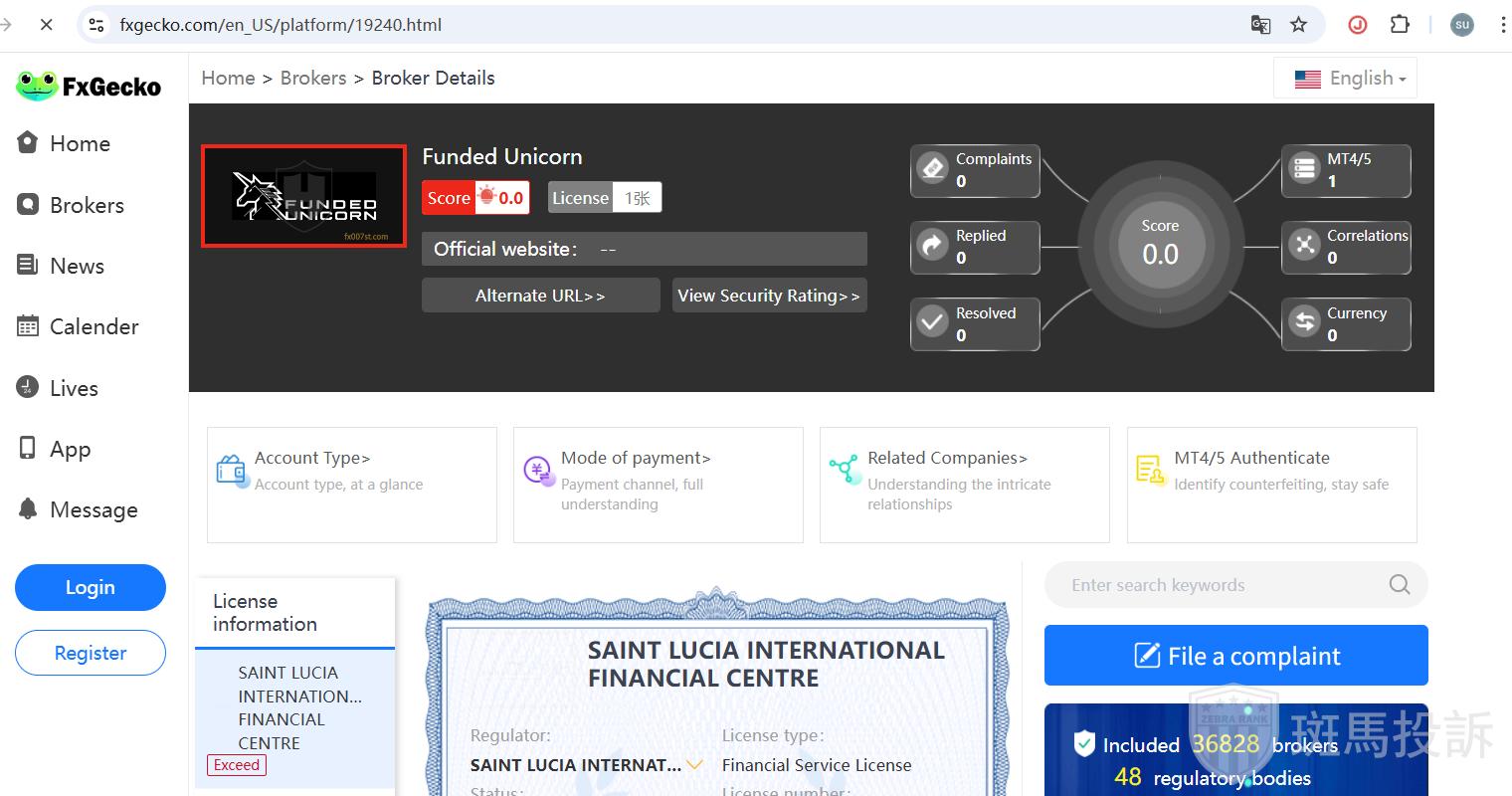The height and width of the screenshot is (796, 1512).
Task: Click the File a complaint button
Action: tap(1235, 656)
